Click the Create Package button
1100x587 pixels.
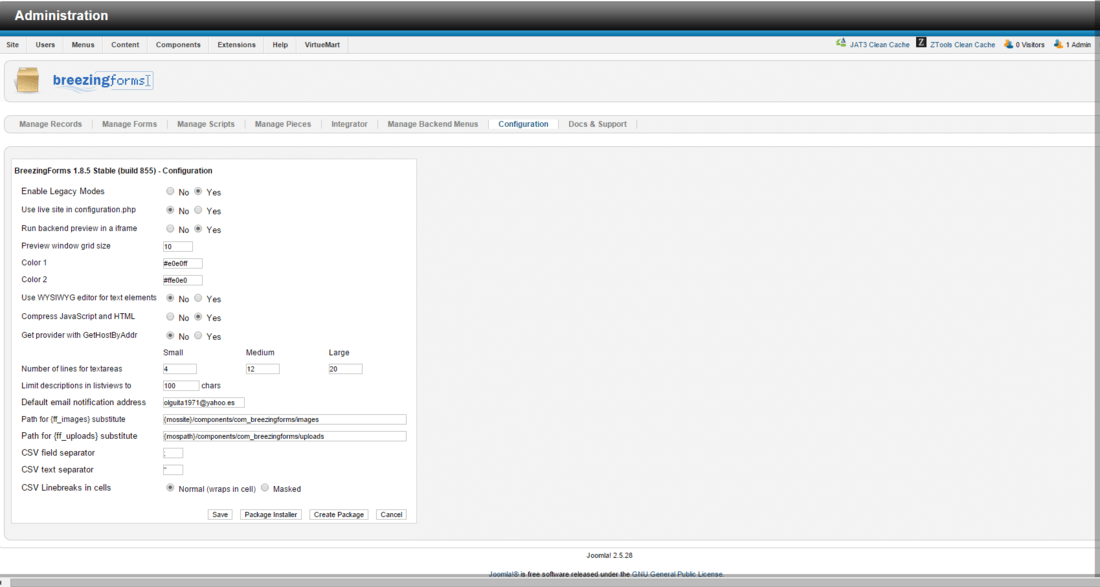coord(339,515)
